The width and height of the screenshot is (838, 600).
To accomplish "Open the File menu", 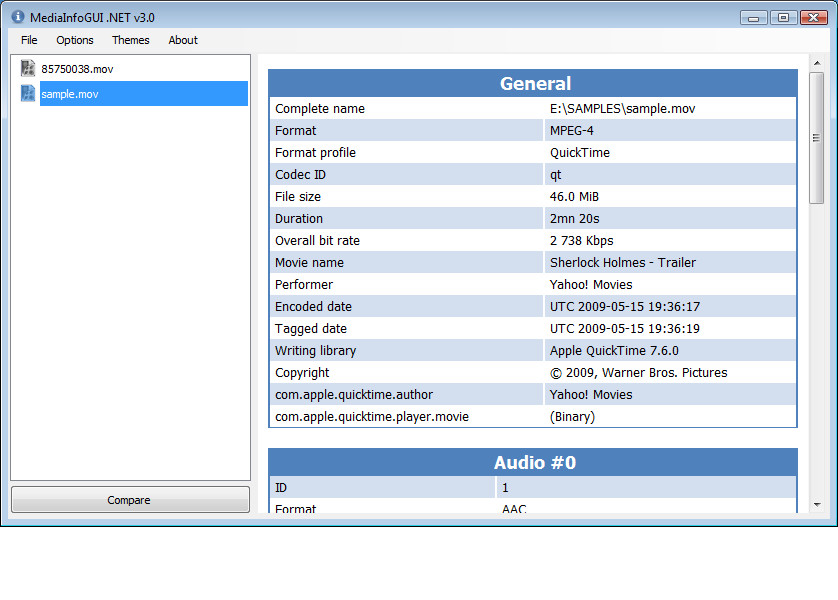I will [x=29, y=40].
